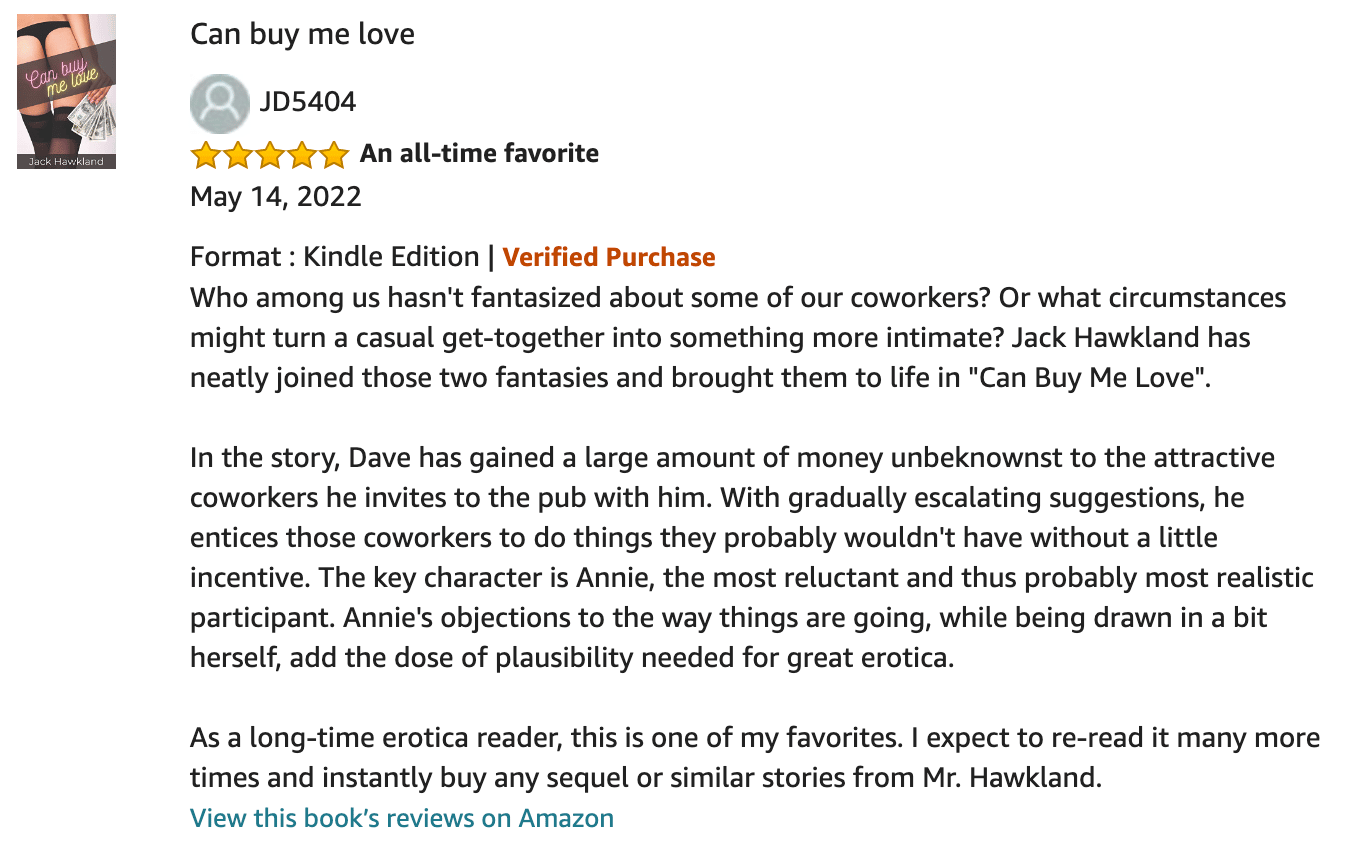
Task: Open the Can buy me love book cover thumbnail
Action: pos(67,91)
